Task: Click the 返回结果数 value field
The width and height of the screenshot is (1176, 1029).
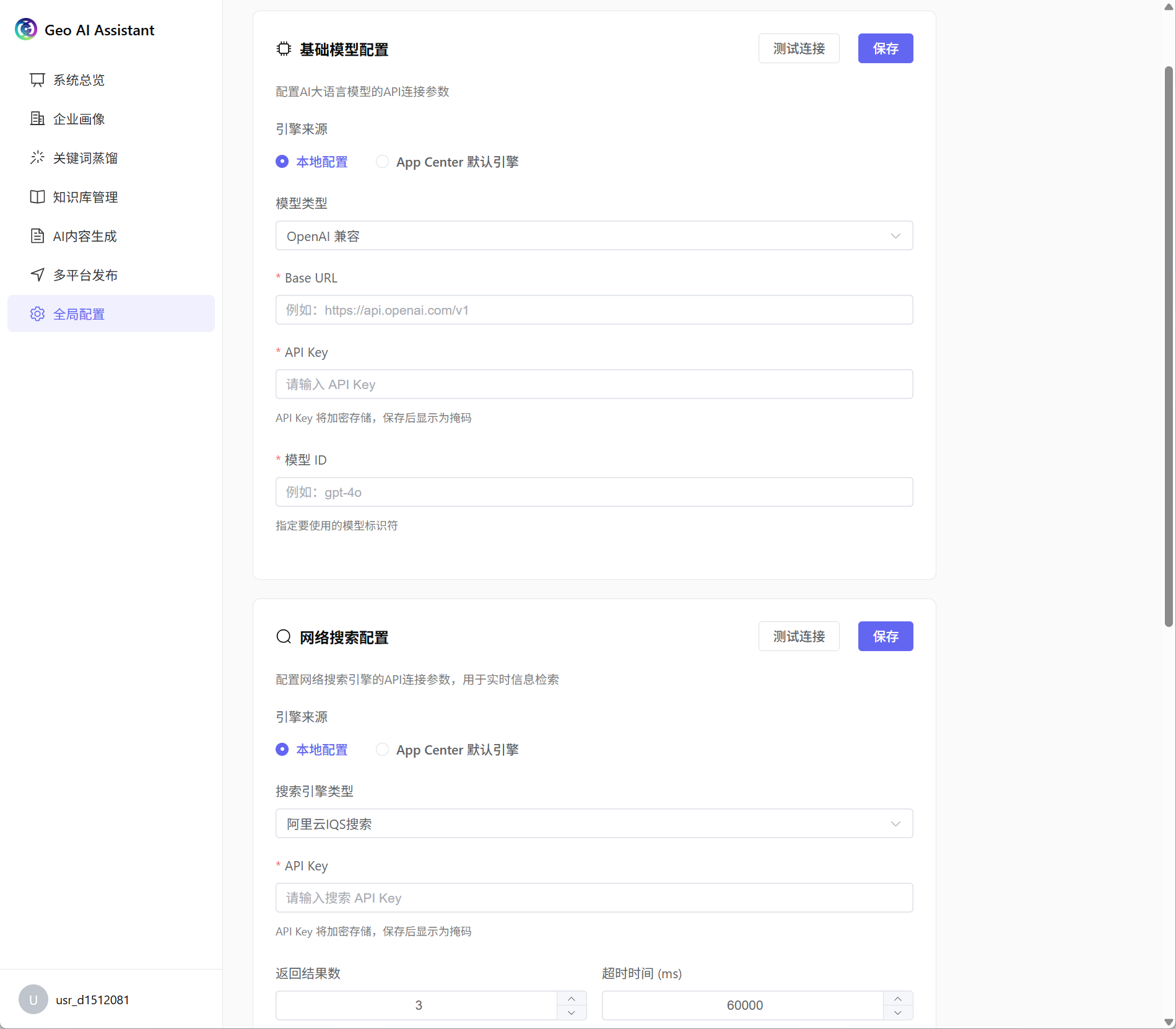Action: click(418, 1005)
